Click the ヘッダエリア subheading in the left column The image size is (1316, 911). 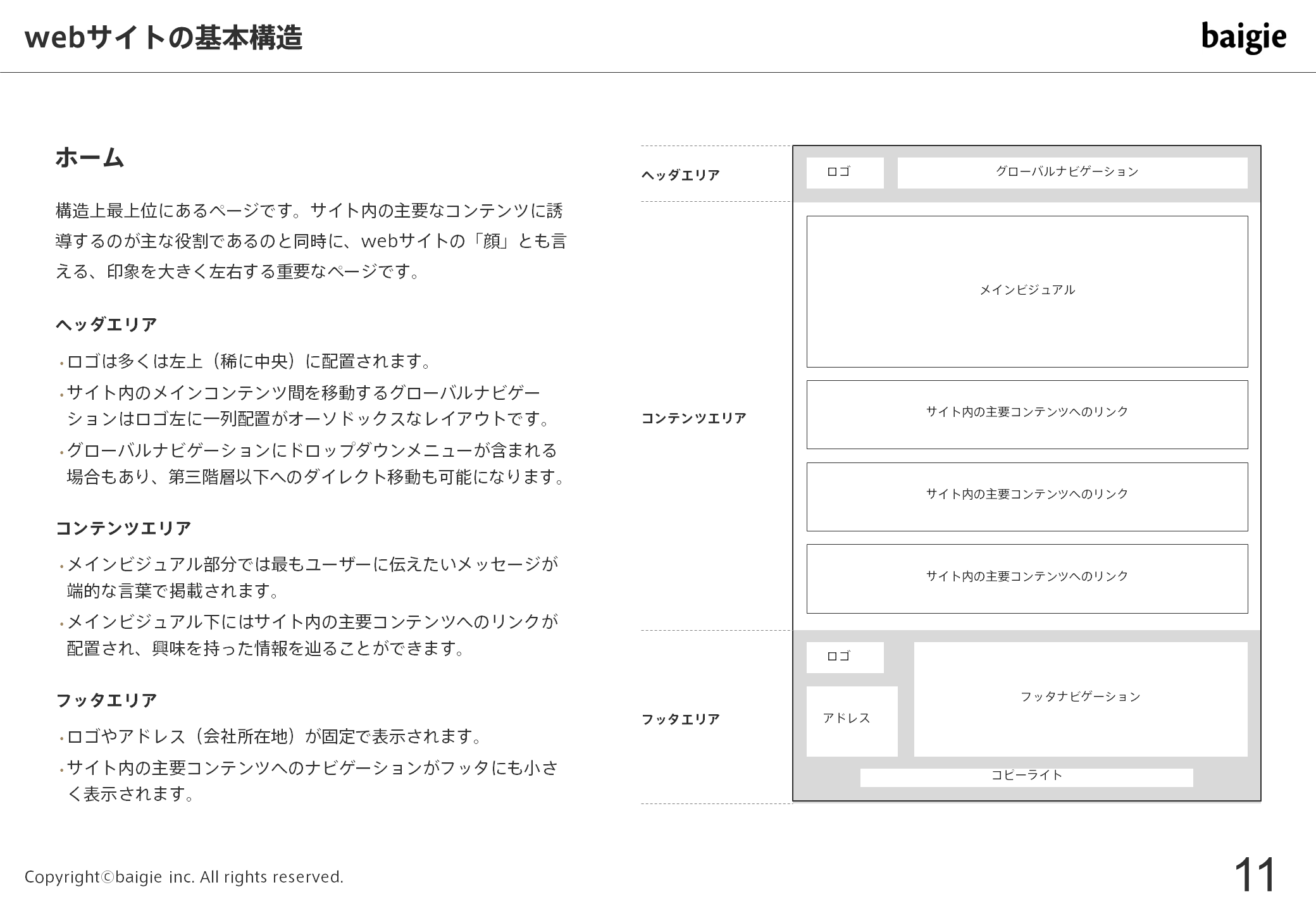(106, 324)
